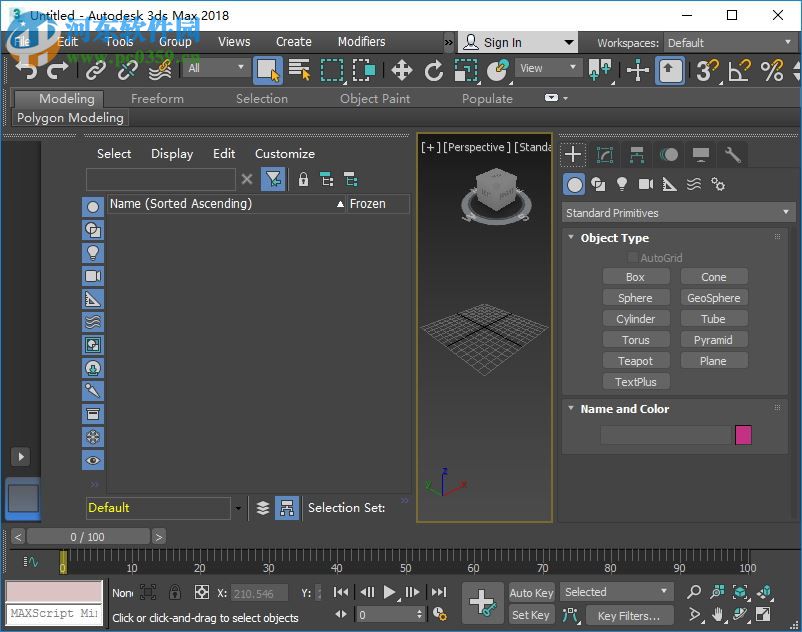Click the Zoom Extents icon near bottom right
The height and width of the screenshot is (632, 802).
740,592
